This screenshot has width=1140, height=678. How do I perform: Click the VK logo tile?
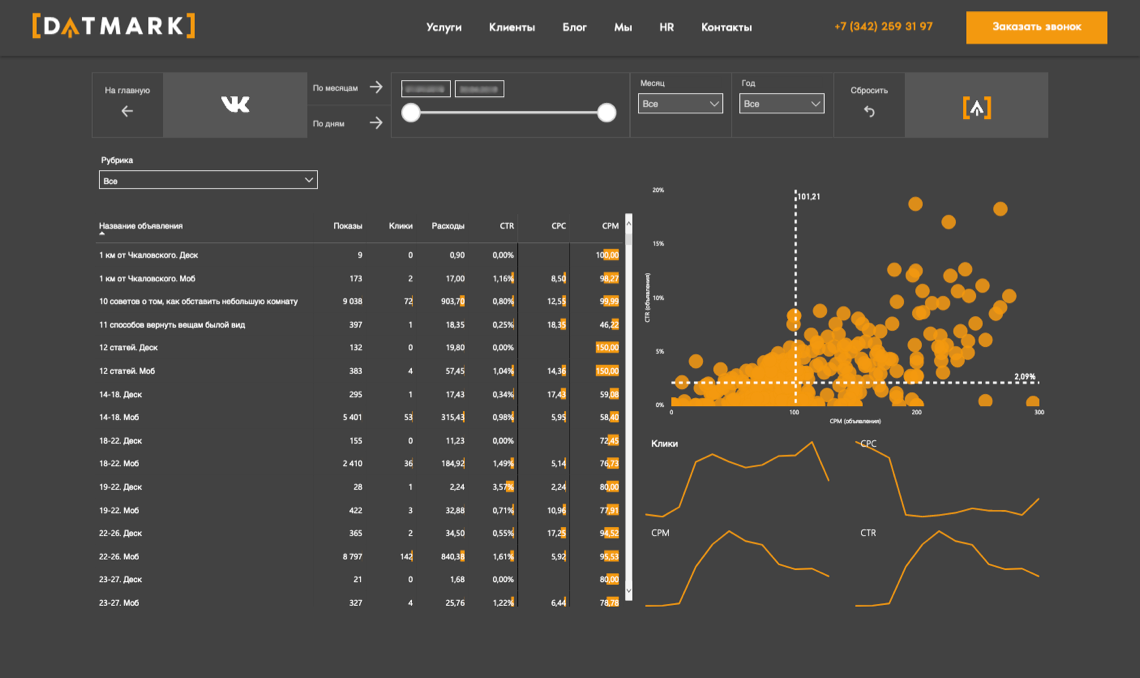tap(235, 105)
